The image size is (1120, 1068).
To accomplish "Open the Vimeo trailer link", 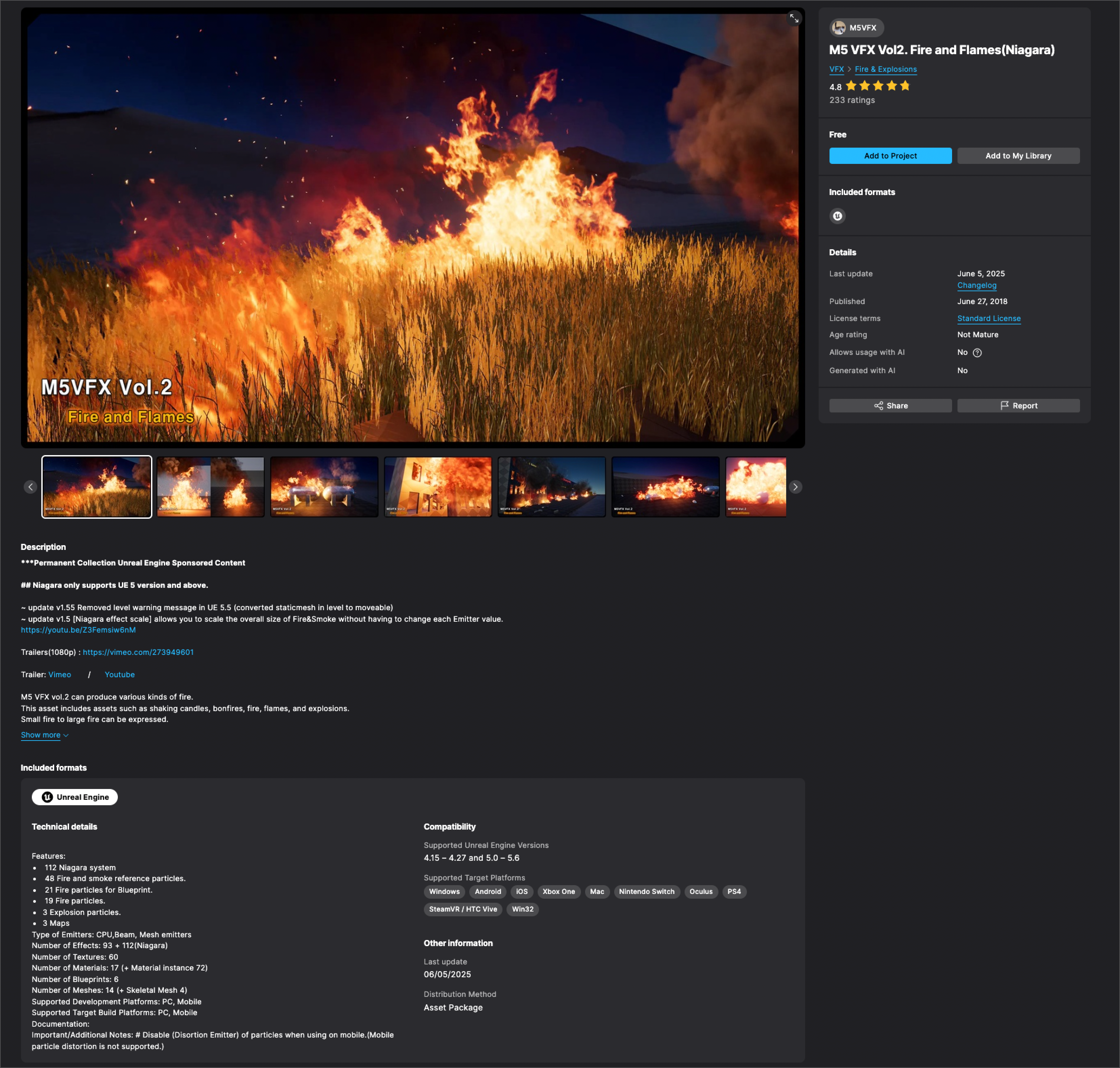I will (x=60, y=674).
